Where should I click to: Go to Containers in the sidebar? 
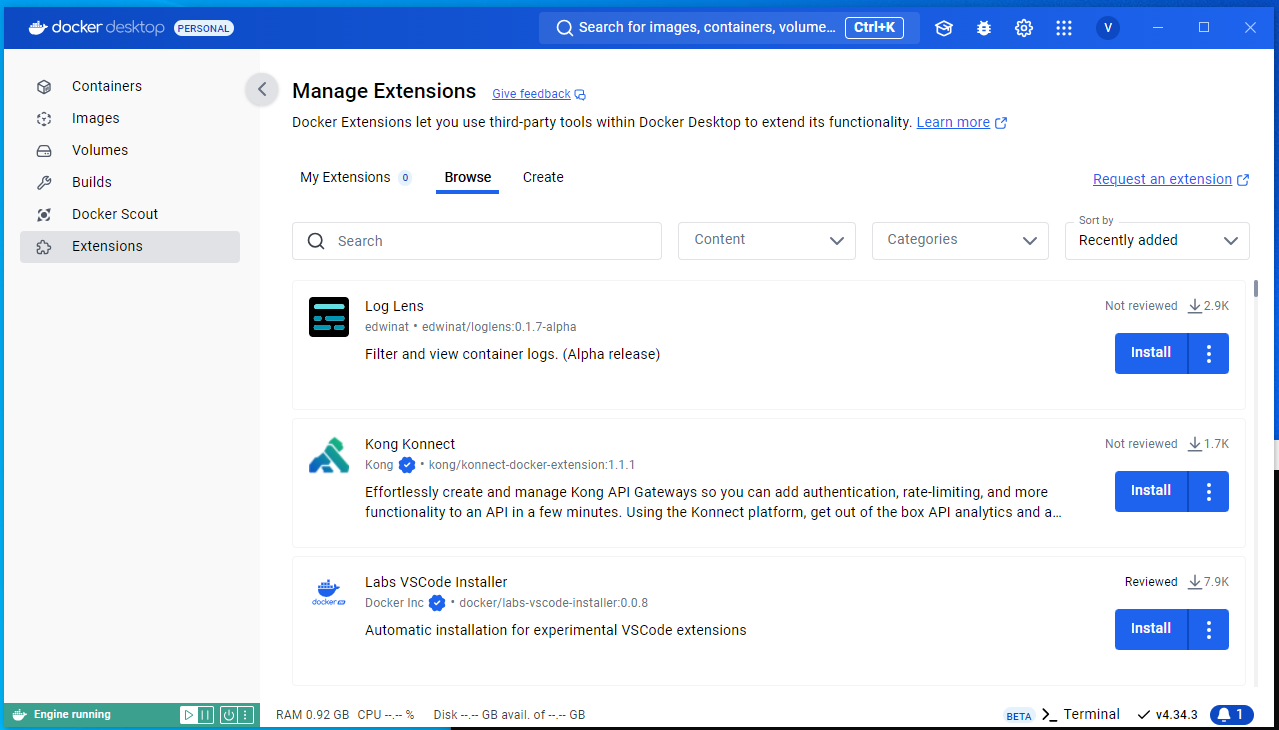coord(130,87)
